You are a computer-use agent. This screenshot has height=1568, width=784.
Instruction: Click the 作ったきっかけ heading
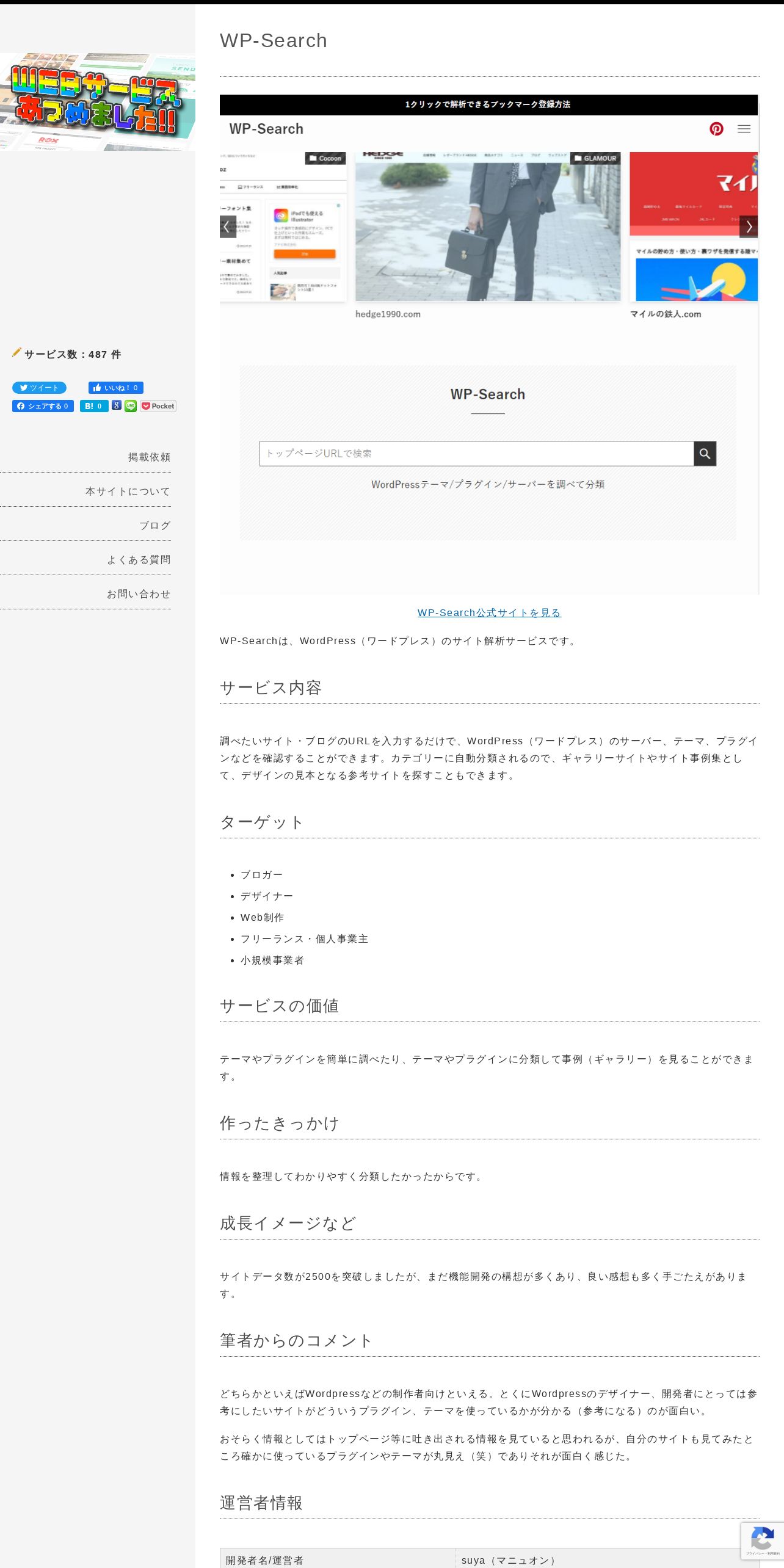coord(280,1123)
